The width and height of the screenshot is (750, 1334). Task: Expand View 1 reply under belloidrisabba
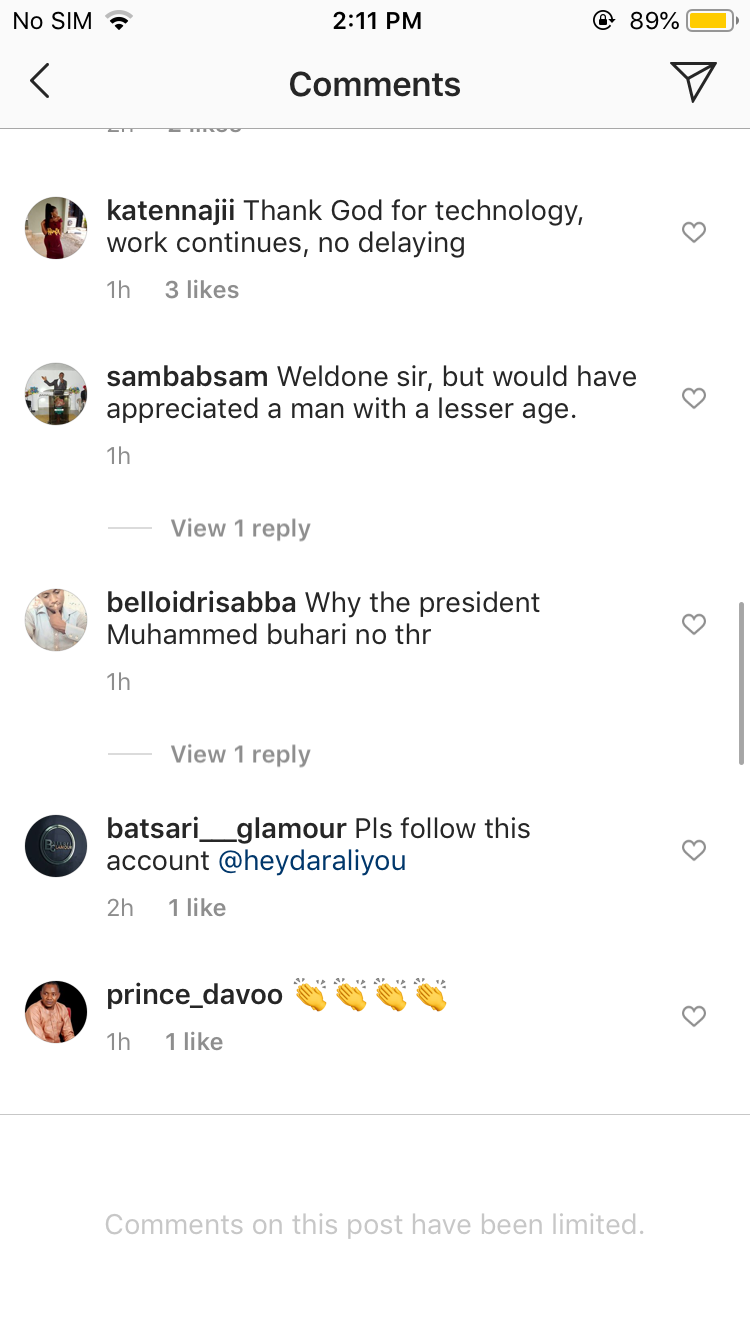(240, 754)
